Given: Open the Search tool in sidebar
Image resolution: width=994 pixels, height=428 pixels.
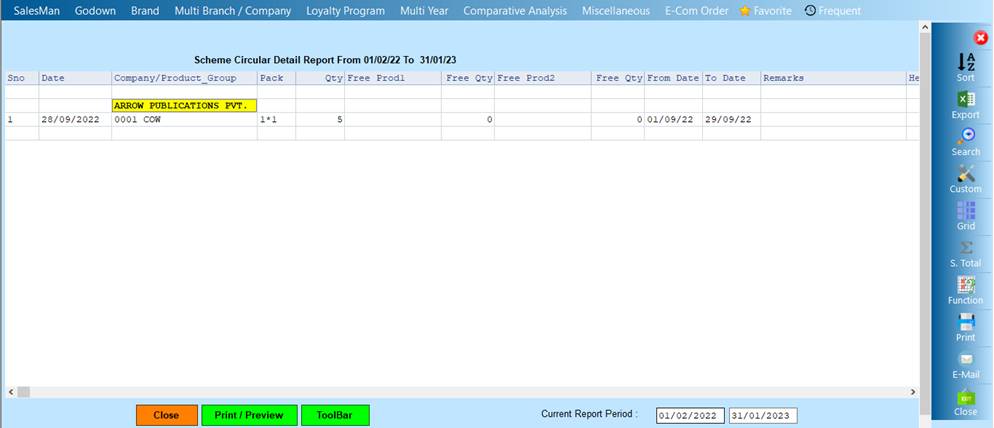Looking at the screenshot, I should click(x=965, y=137).
